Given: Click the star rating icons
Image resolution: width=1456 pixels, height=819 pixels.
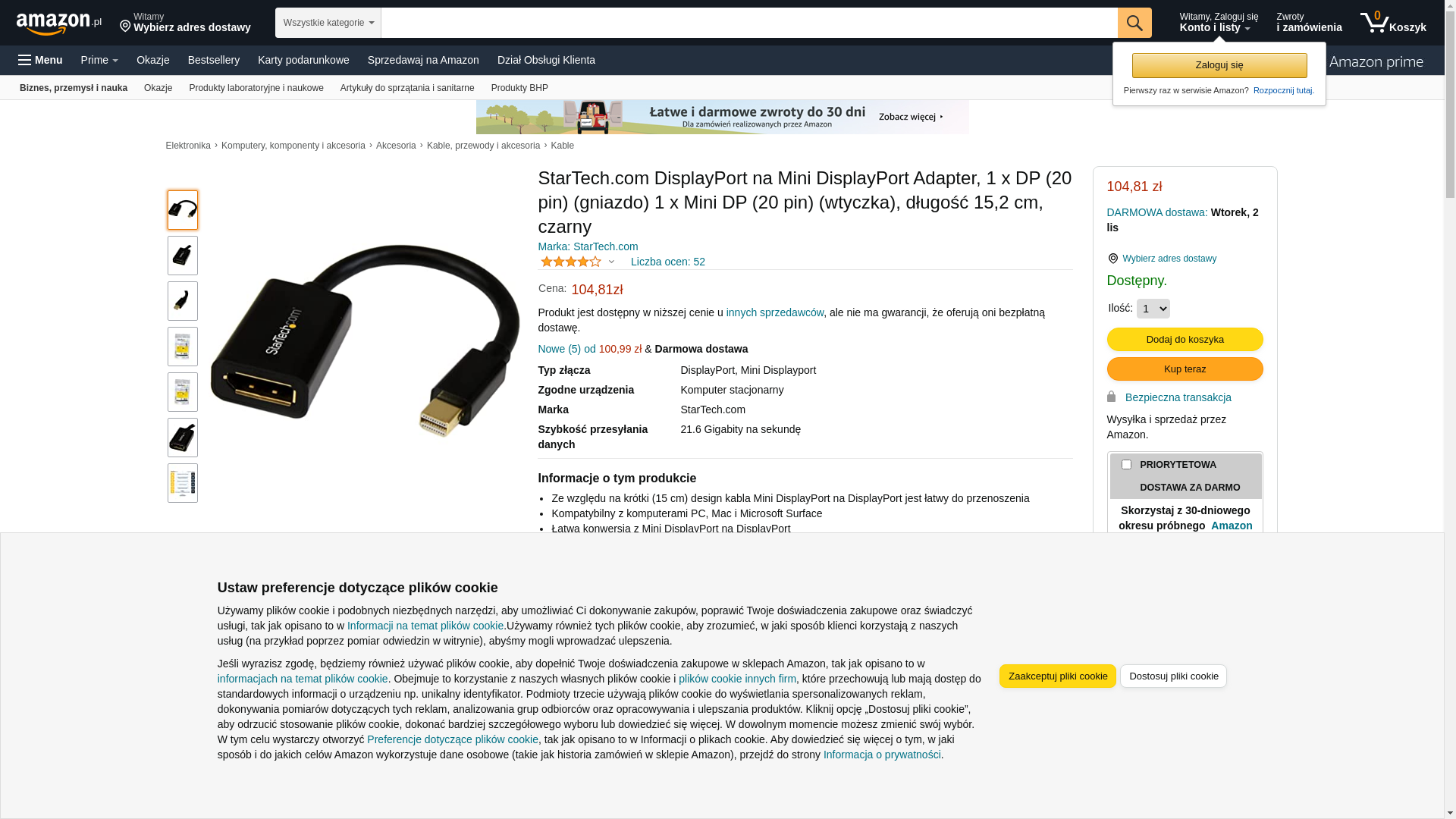Looking at the screenshot, I should coord(571,262).
